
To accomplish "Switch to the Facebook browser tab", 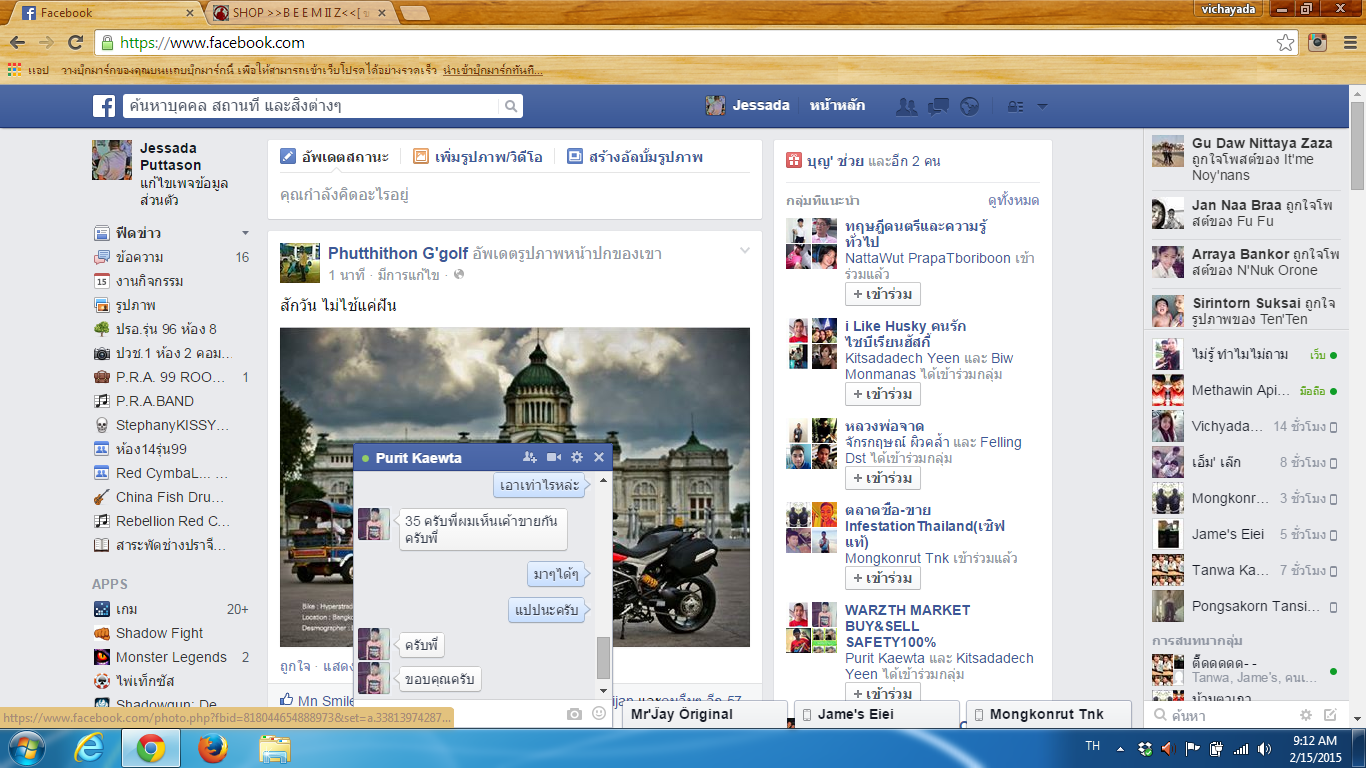I will pos(105,13).
